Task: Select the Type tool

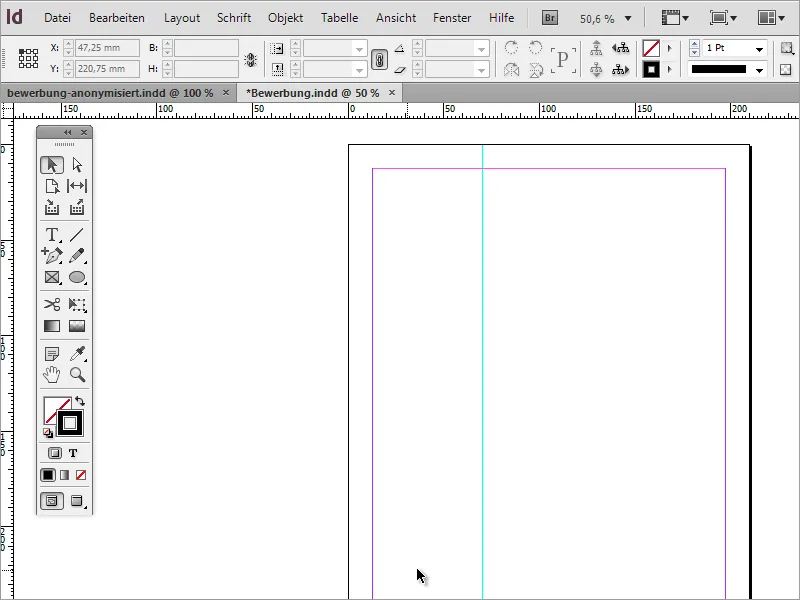Action: [x=52, y=234]
